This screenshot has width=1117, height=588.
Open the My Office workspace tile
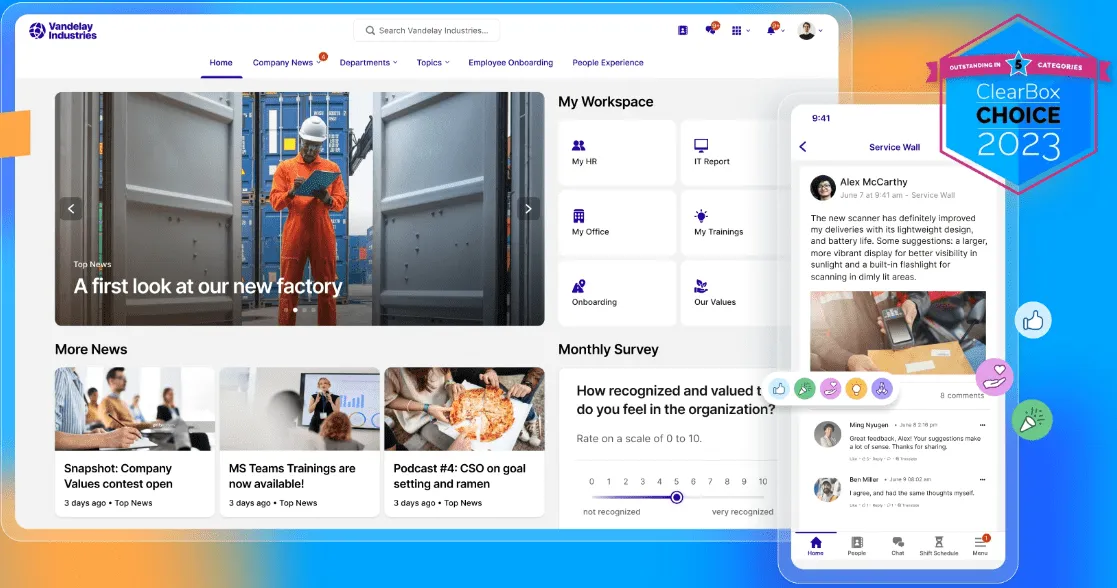pos(617,222)
